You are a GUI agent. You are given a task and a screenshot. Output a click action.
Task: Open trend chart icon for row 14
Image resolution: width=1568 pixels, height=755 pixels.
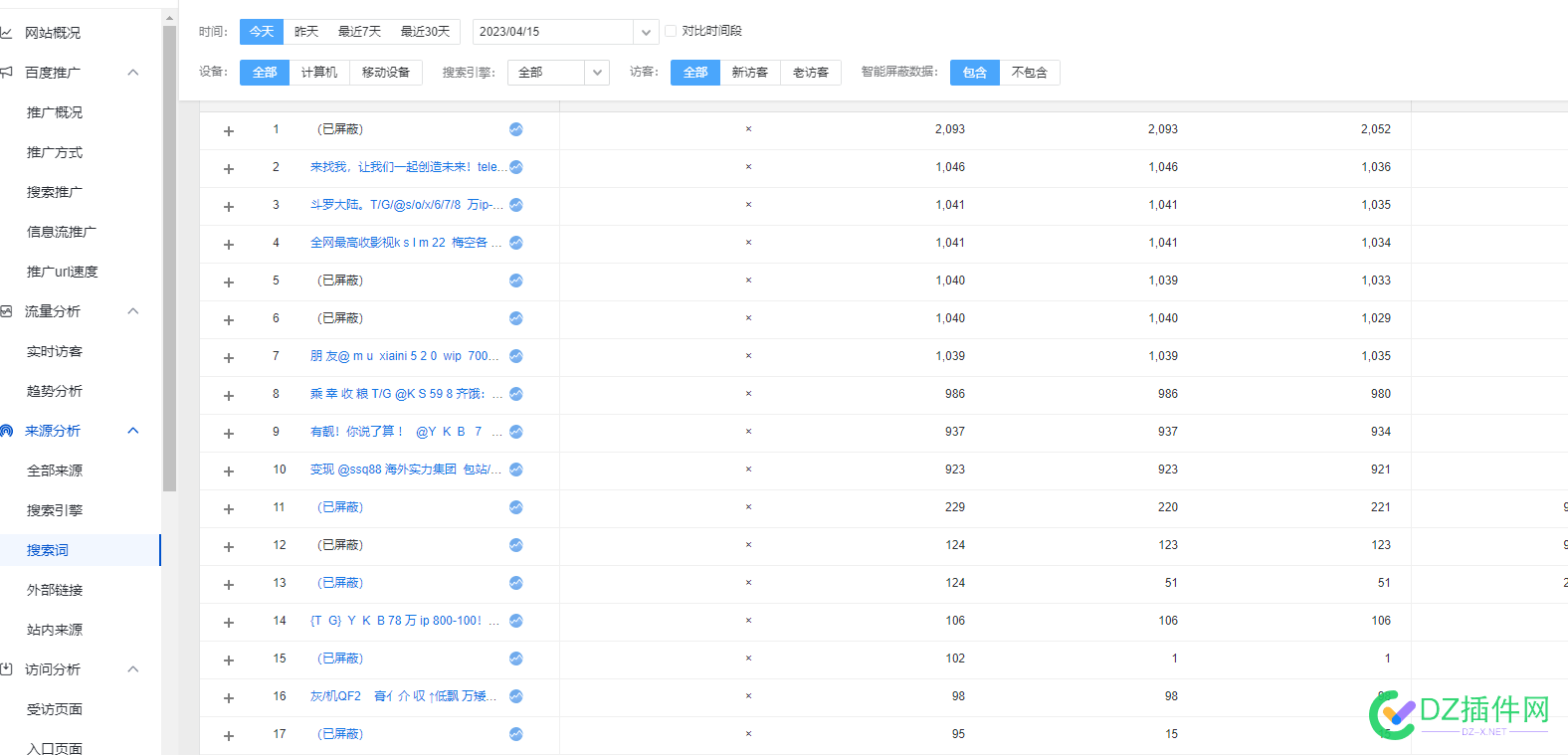point(516,621)
